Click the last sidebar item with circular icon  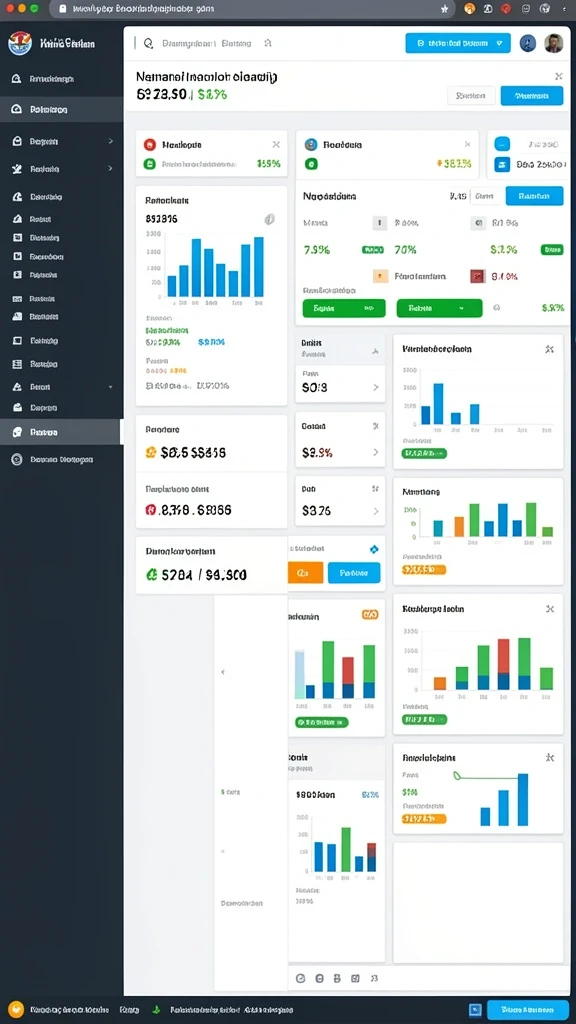pyautogui.click(x=61, y=459)
